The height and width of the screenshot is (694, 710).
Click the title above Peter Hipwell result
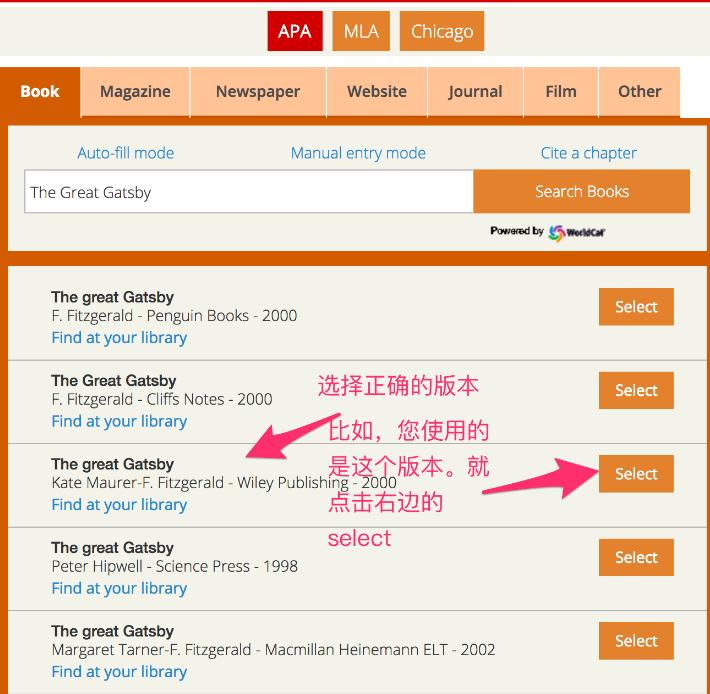tap(113, 548)
